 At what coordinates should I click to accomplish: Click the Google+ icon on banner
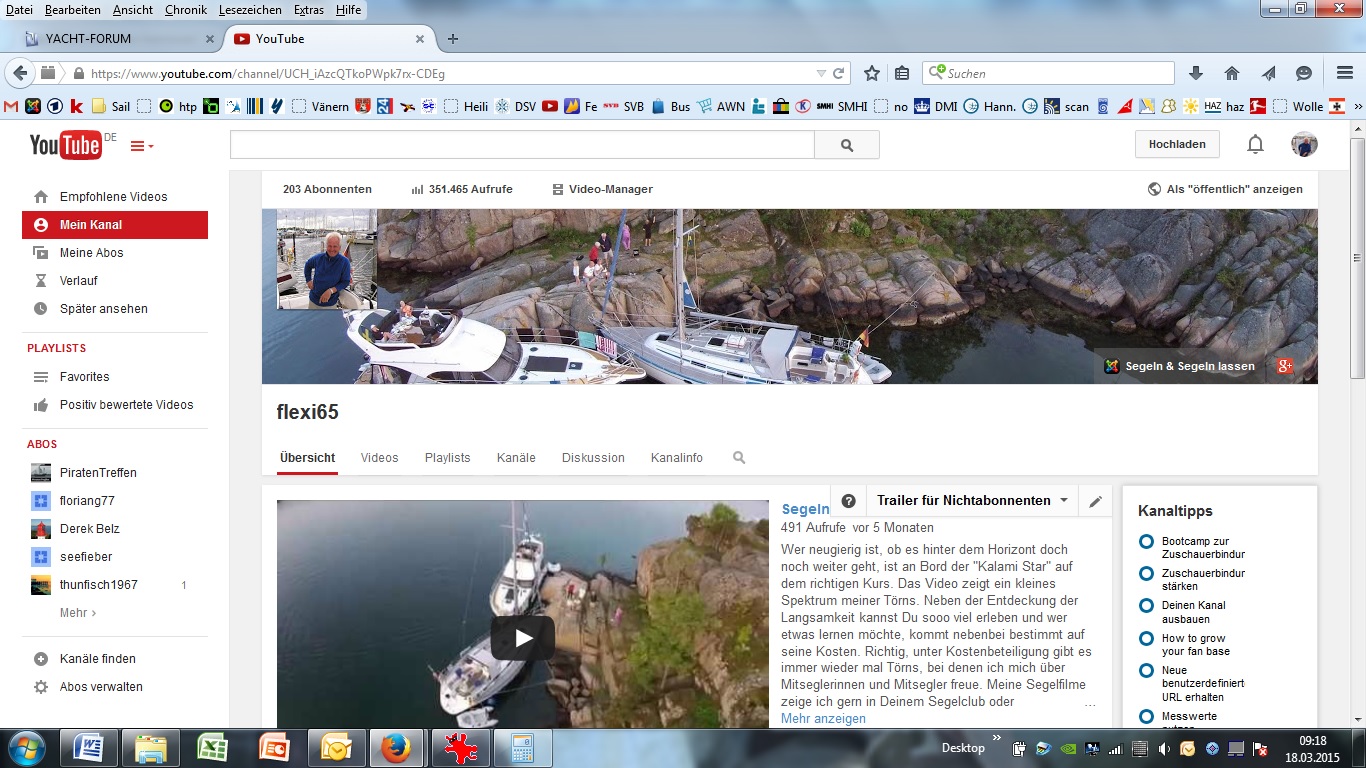click(1285, 366)
